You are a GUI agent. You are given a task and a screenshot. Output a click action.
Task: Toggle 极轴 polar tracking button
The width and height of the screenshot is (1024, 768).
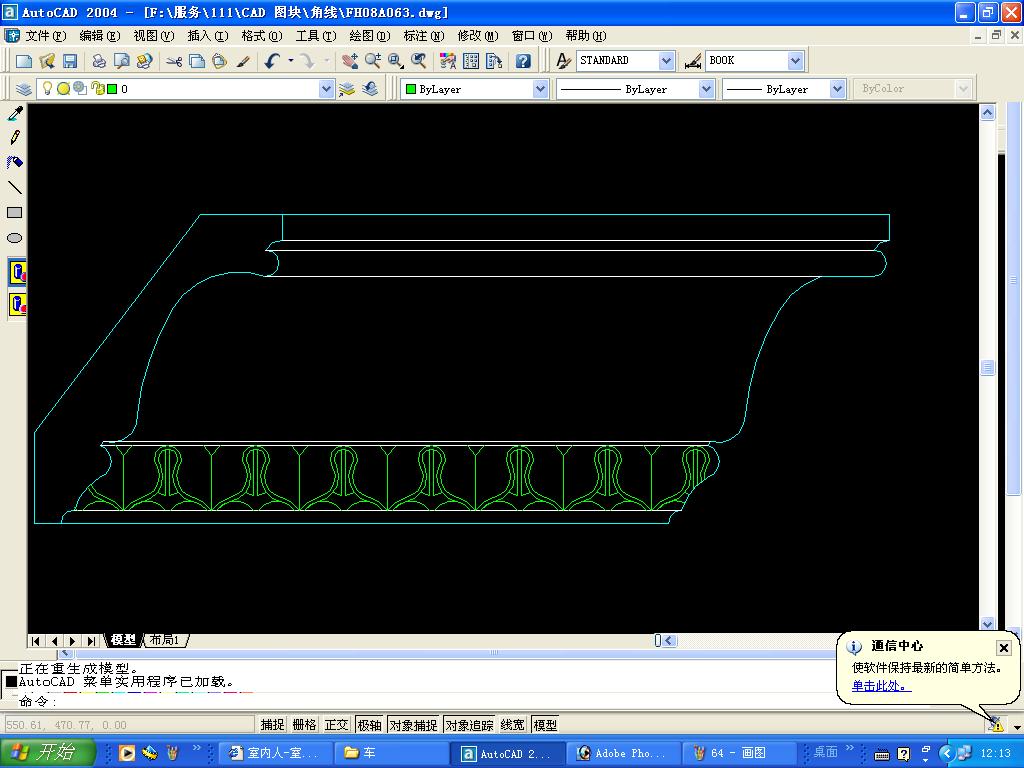click(370, 725)
